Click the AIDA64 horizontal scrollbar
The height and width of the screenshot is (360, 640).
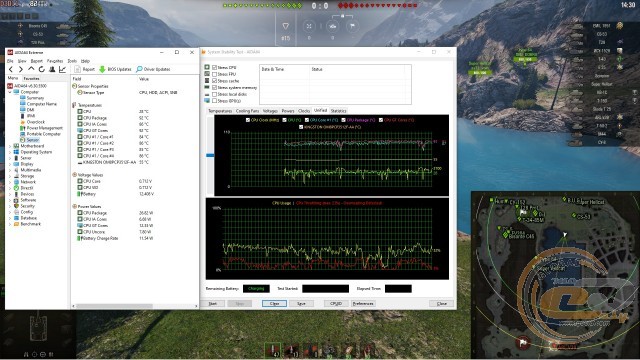114,306
